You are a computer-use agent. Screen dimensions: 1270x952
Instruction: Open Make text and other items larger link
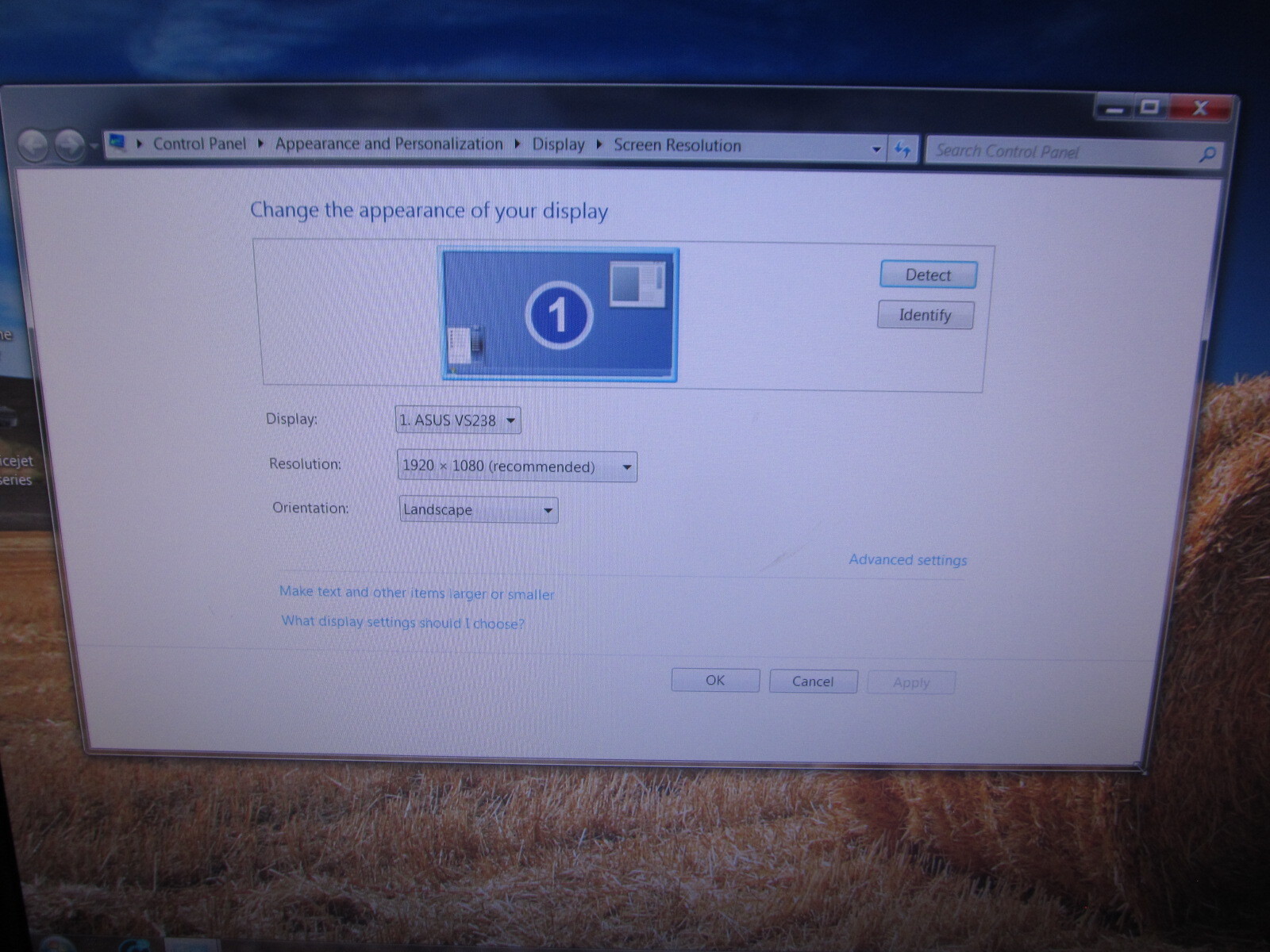point(417,593)
